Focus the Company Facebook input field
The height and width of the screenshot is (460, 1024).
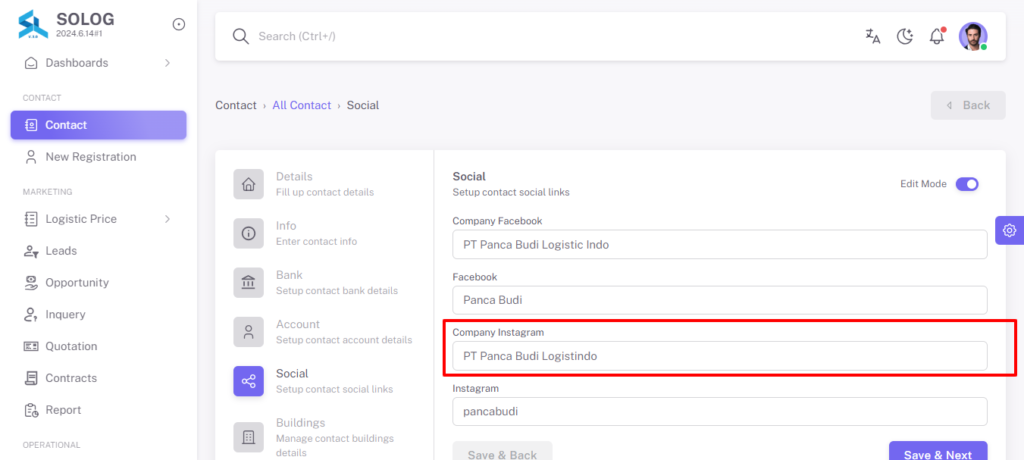tap(720, 244)
